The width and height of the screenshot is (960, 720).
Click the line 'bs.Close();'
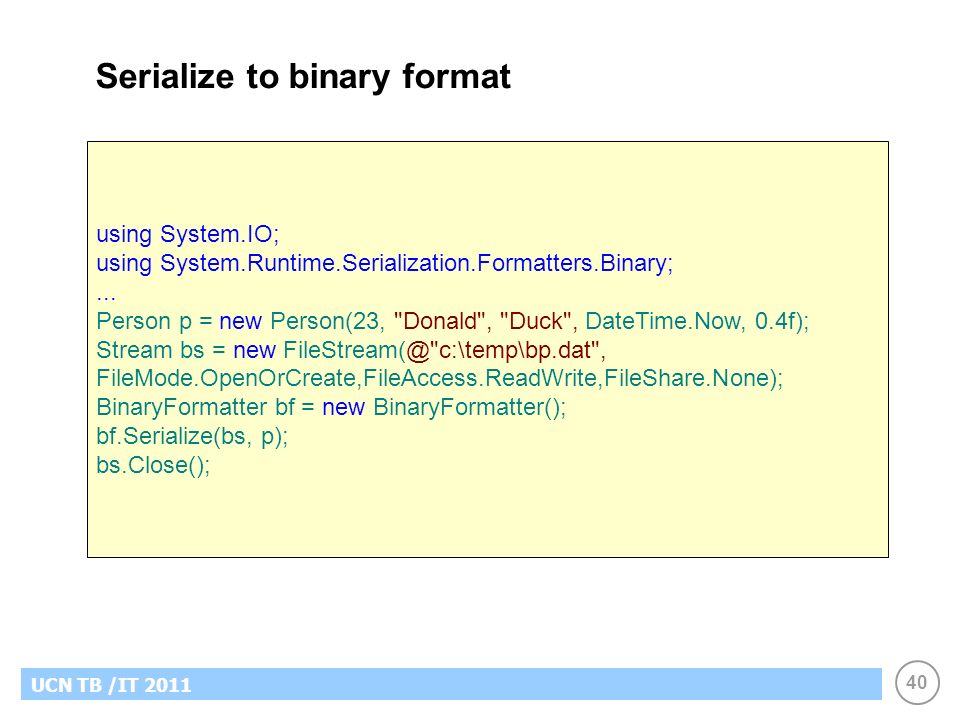point(153,465)
